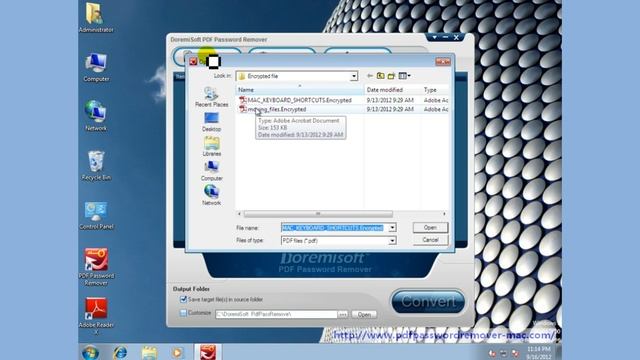Expand the Files of type dropdown
This screenshot has height=360, width=640.
(x=392, y=241)
